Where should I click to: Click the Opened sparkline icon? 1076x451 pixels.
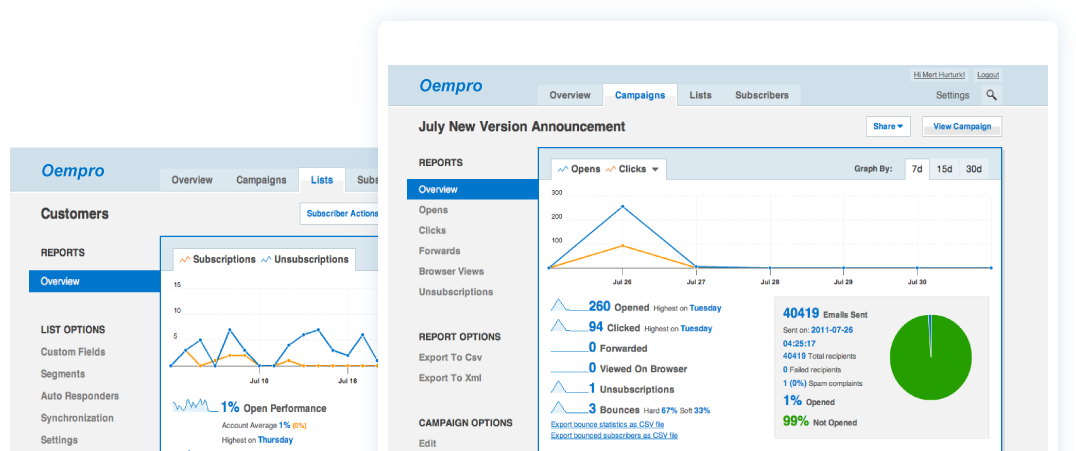click(x=568, y=306)
